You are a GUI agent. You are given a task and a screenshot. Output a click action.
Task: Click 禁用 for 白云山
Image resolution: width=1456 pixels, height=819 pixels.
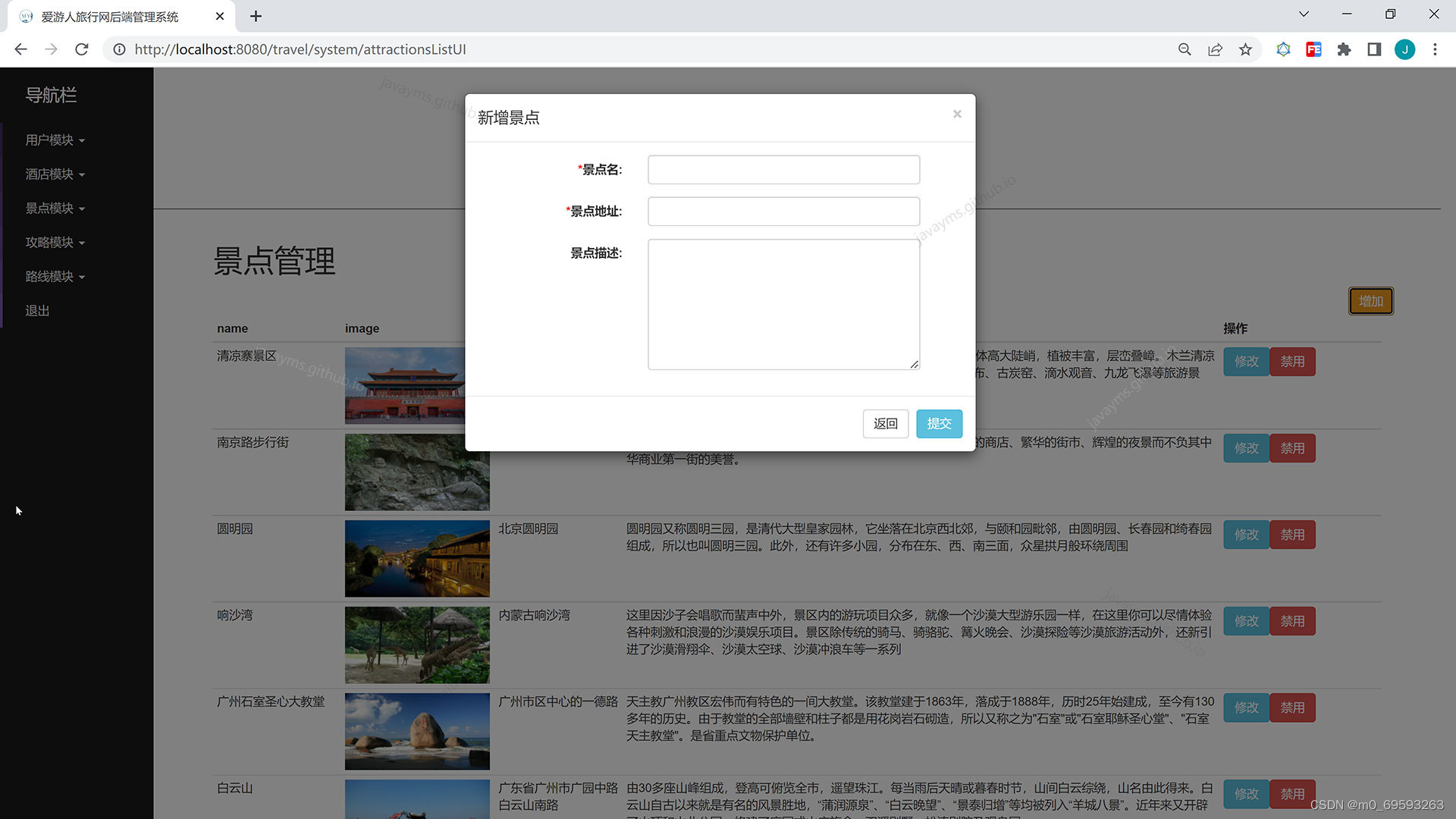click(1292, 794)
